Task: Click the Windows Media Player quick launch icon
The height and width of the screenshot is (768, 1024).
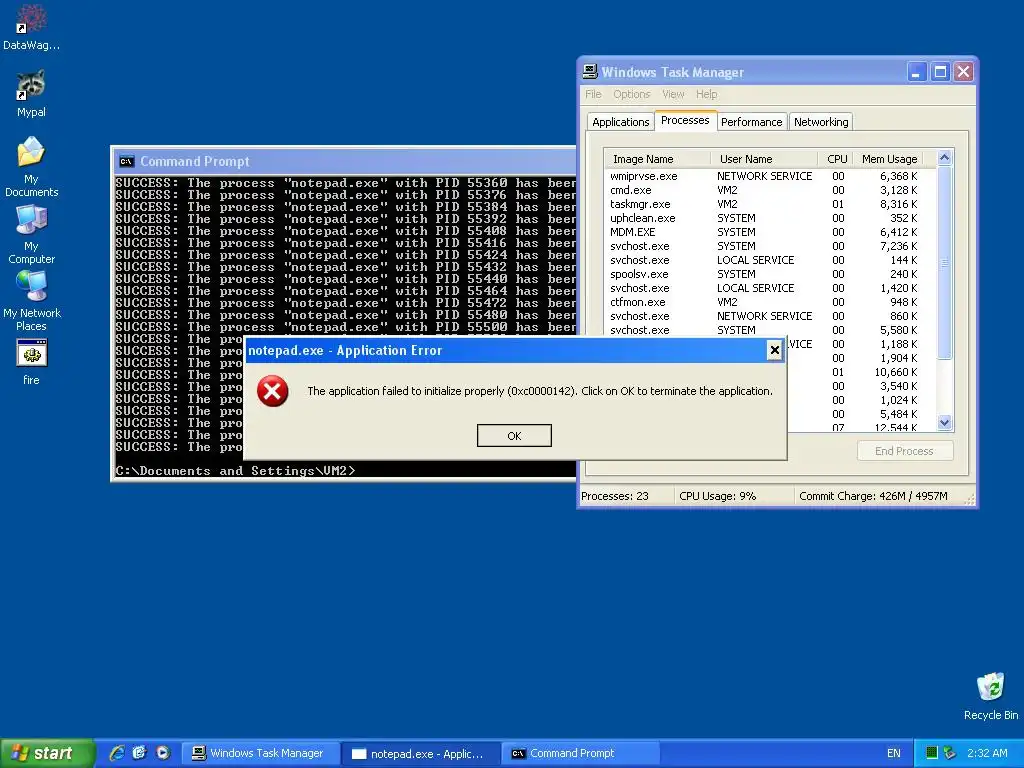Action: (163, 753)
